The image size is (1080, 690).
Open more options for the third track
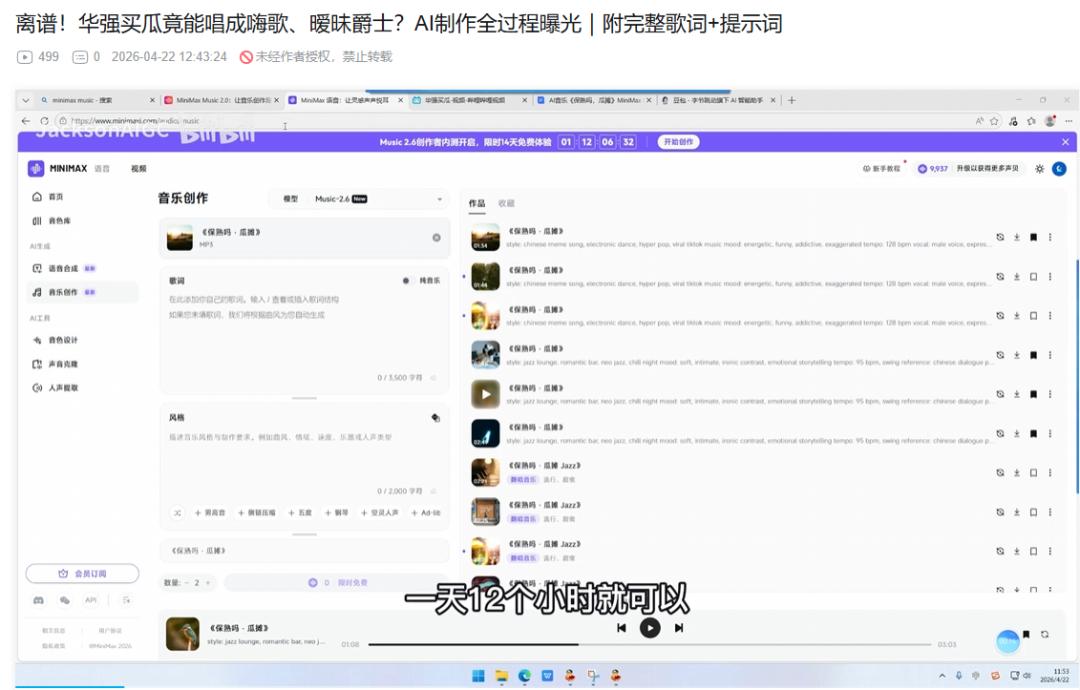pyautogui.click(x=1050, y=316)
